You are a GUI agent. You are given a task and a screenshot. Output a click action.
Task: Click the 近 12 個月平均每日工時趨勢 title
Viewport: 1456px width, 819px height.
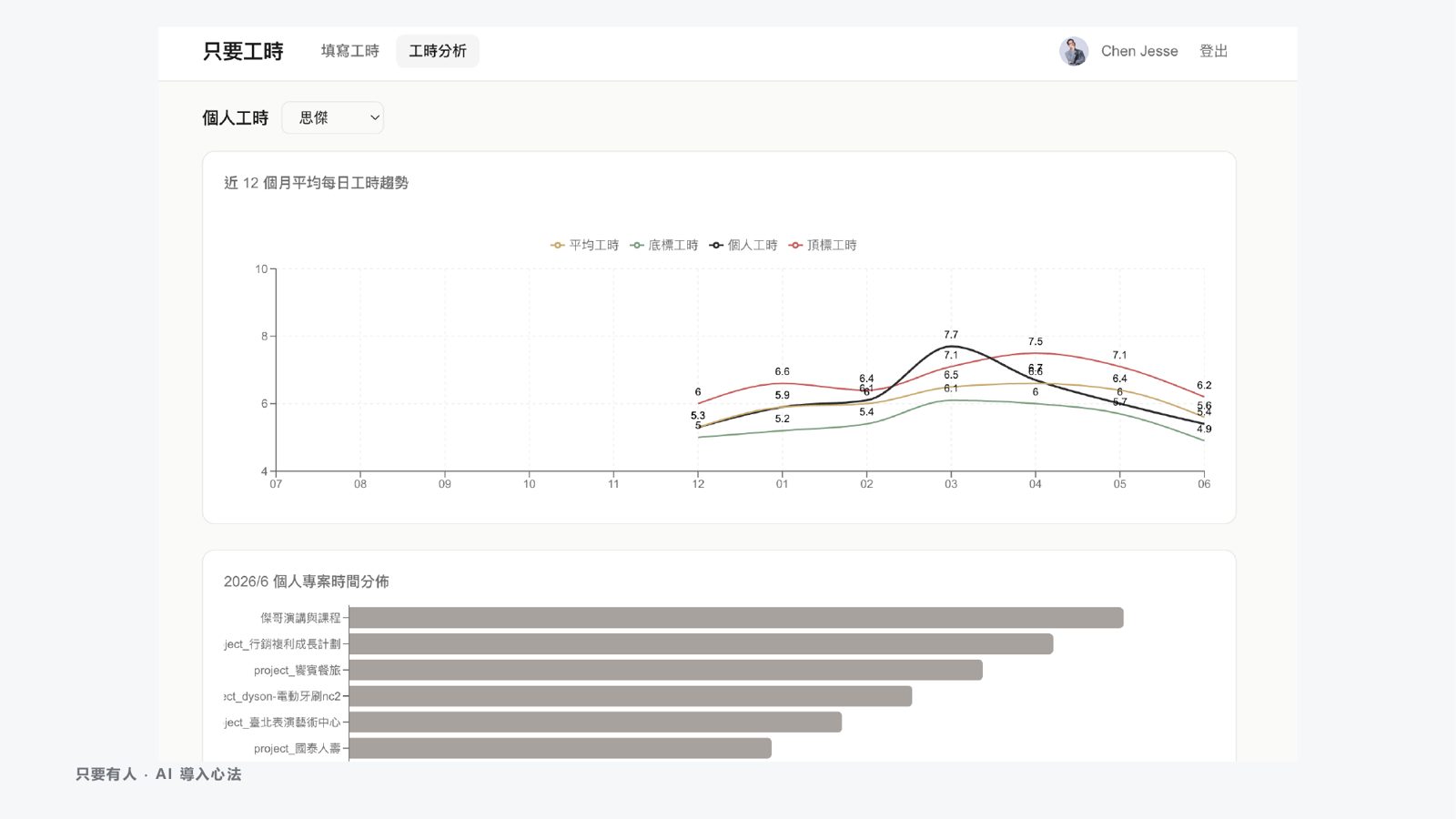click(316, 183)
